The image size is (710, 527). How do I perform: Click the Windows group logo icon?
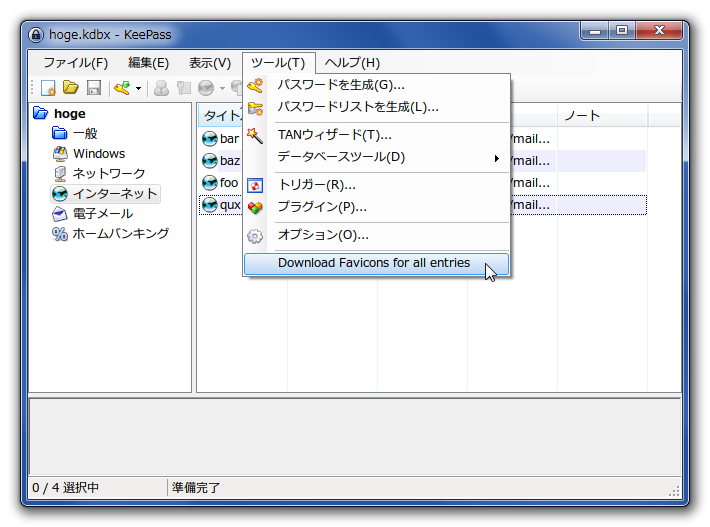60,154
